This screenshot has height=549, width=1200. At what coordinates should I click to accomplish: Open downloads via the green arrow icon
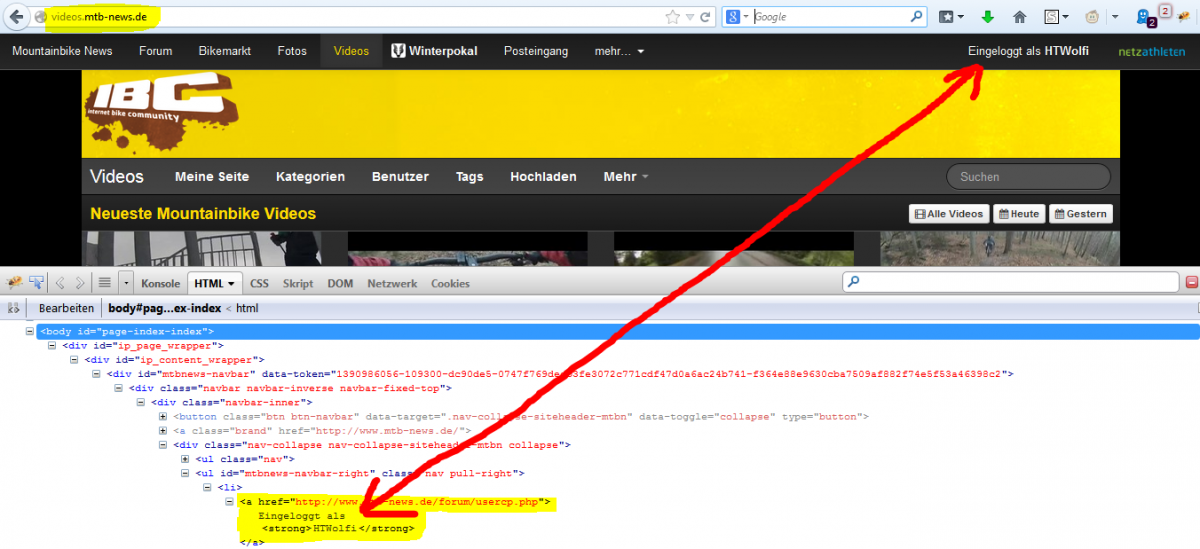tap(987, 17)
